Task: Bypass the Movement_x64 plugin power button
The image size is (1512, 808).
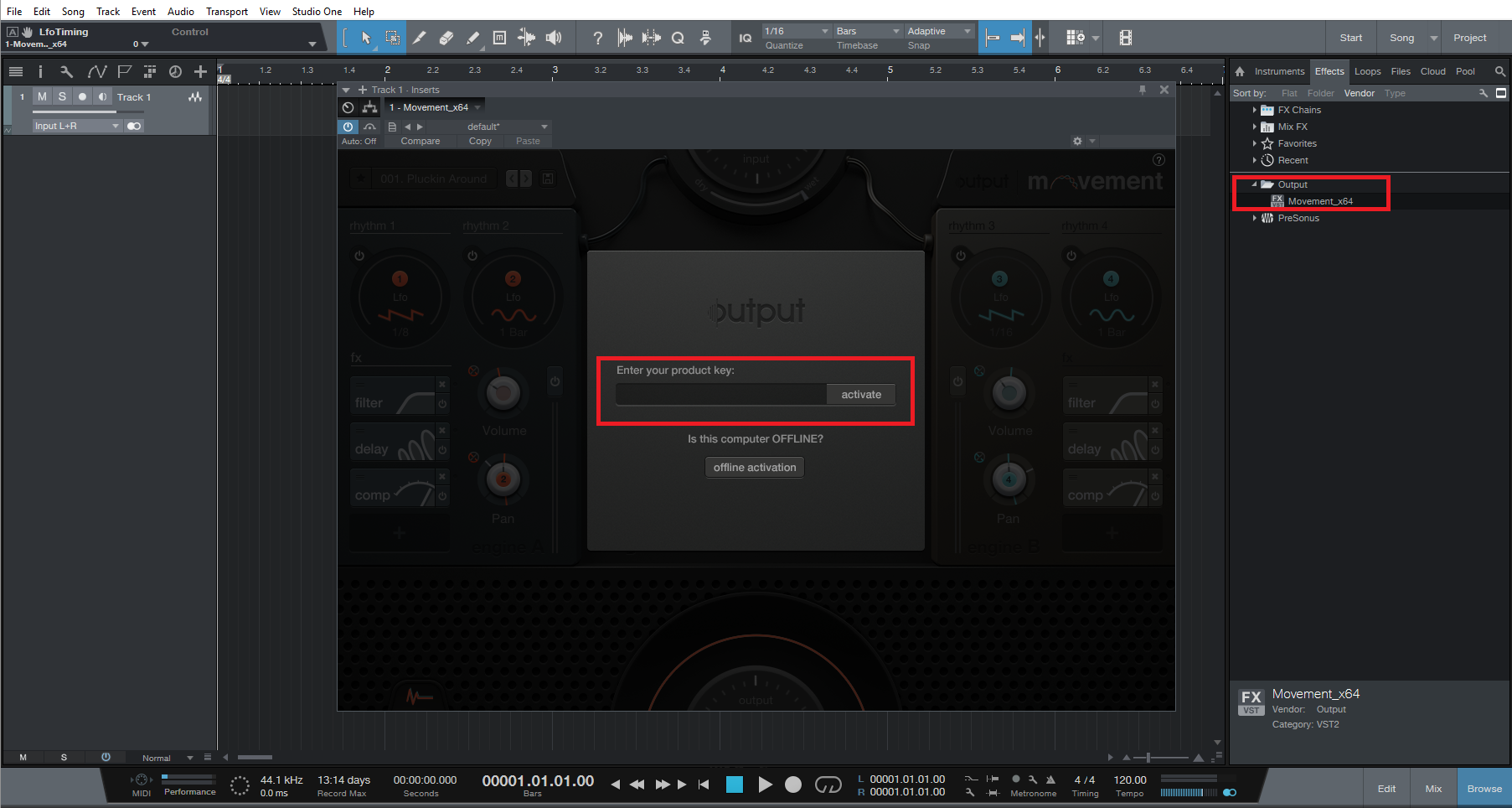Action: pyautogui.click(x=348, y=127)
